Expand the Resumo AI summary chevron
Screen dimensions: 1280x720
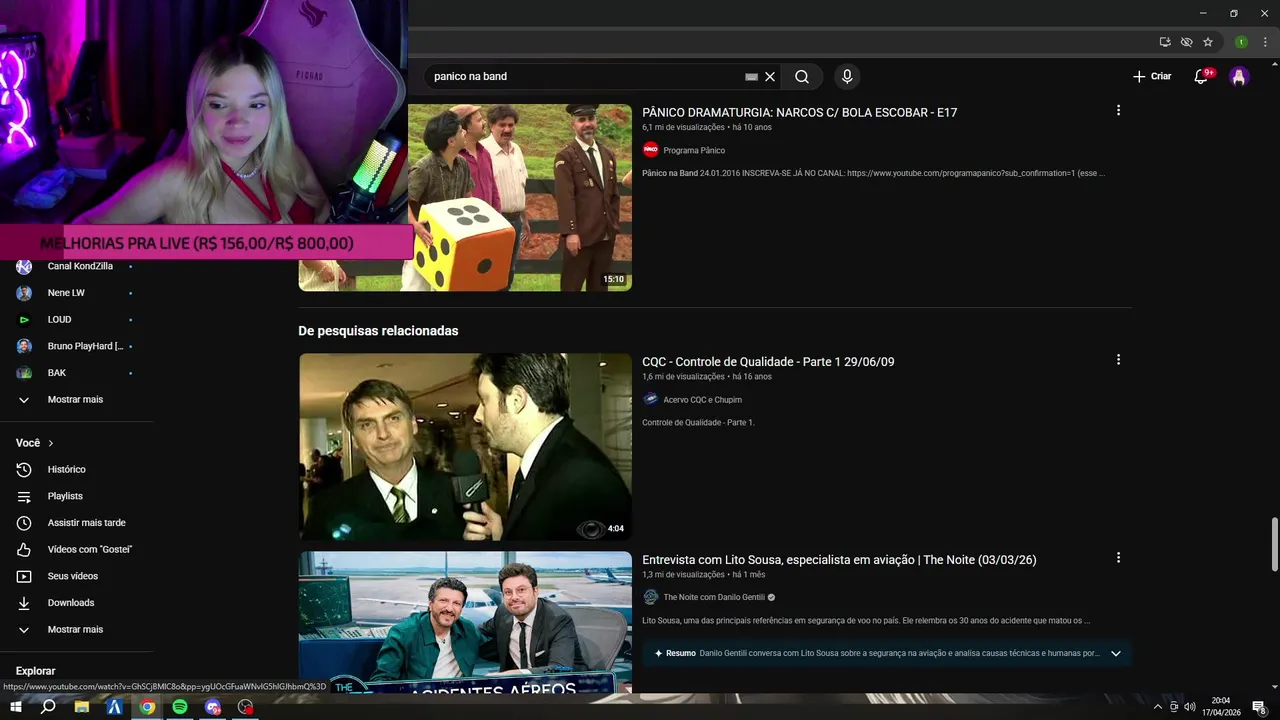tap(1116, 653)
